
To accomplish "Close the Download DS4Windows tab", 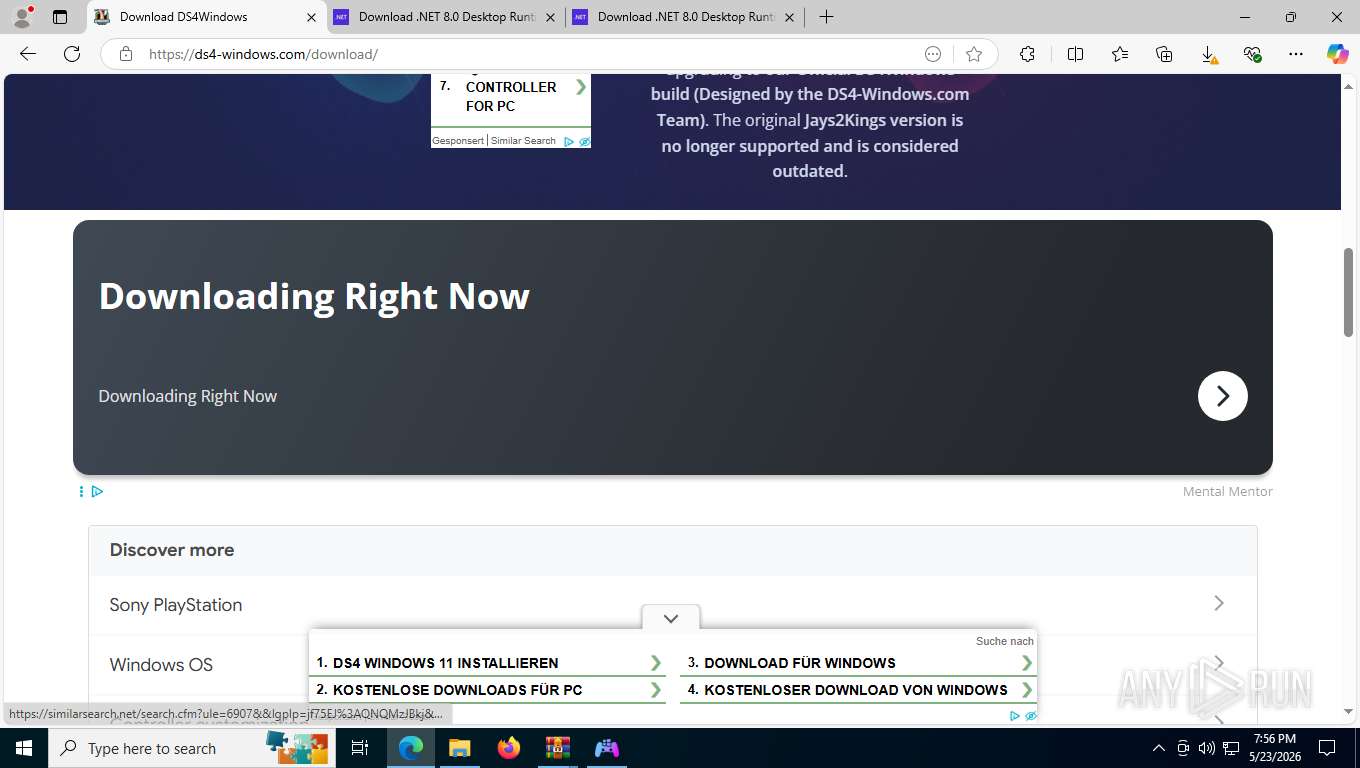I will click(311, 17).
